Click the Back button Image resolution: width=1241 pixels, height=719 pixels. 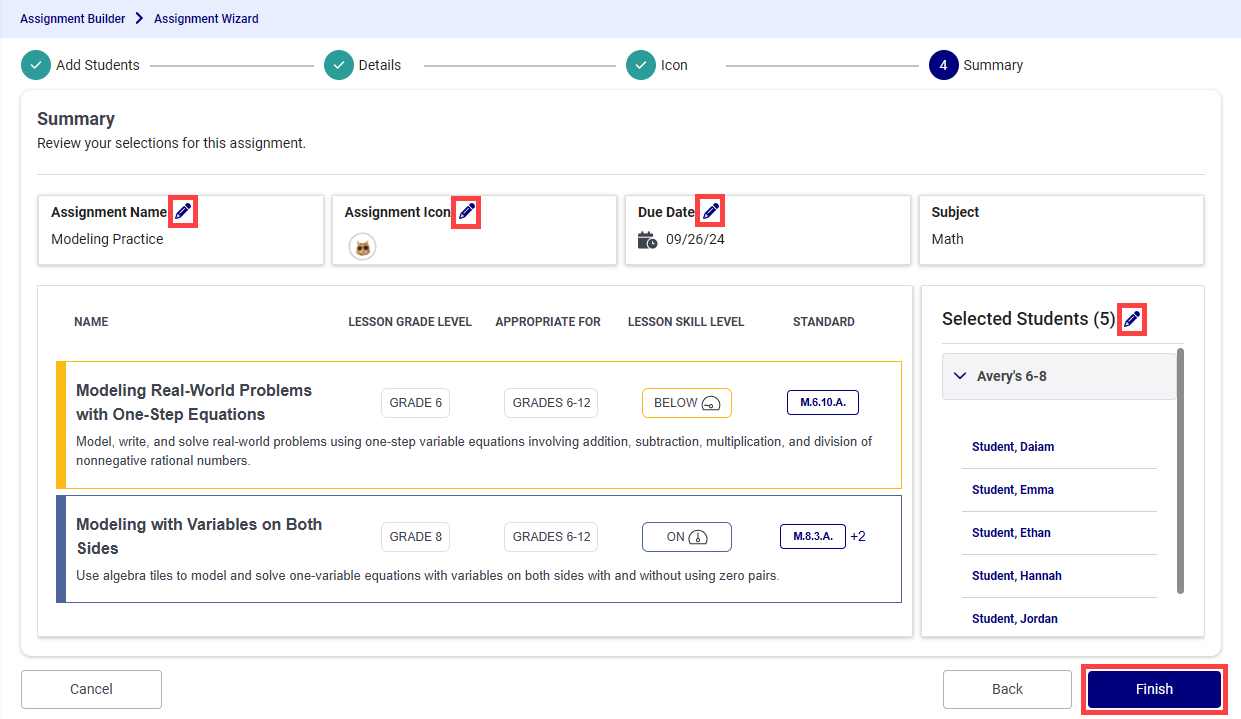coord(1007,689)
